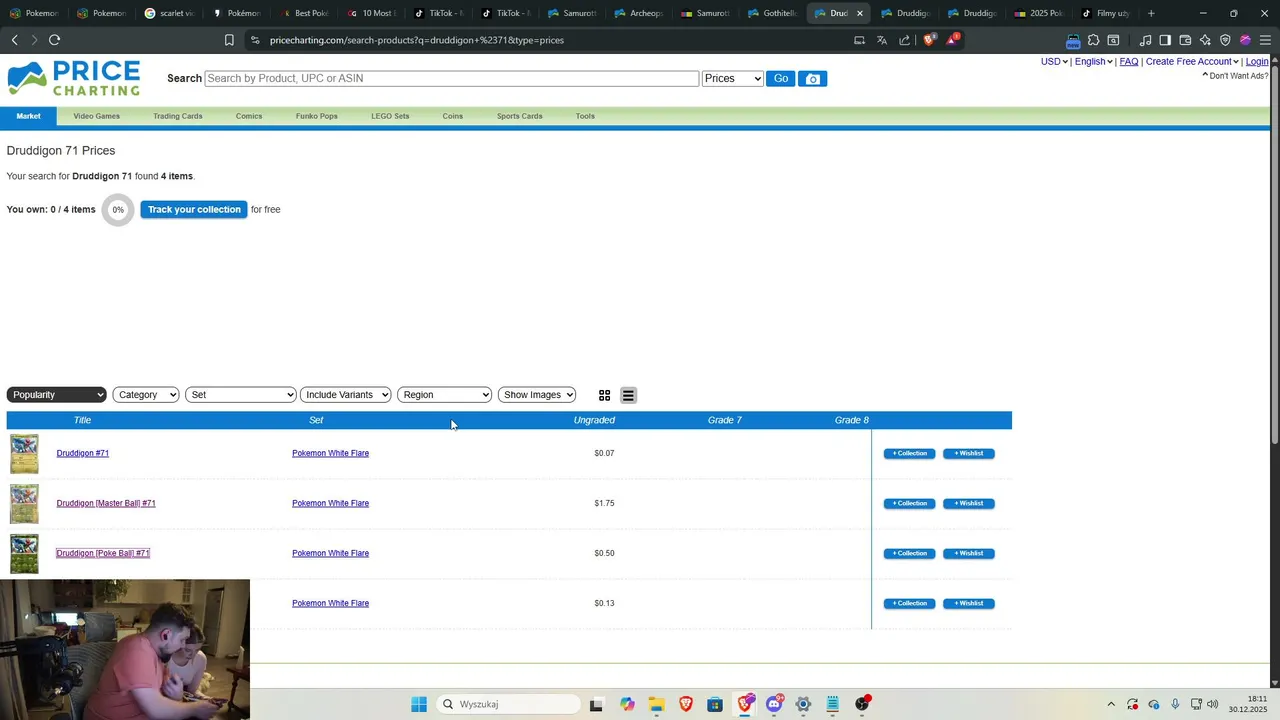Open Discord taskbar icon
This screenshot has height=720, width=1280.
coord(774,704)
